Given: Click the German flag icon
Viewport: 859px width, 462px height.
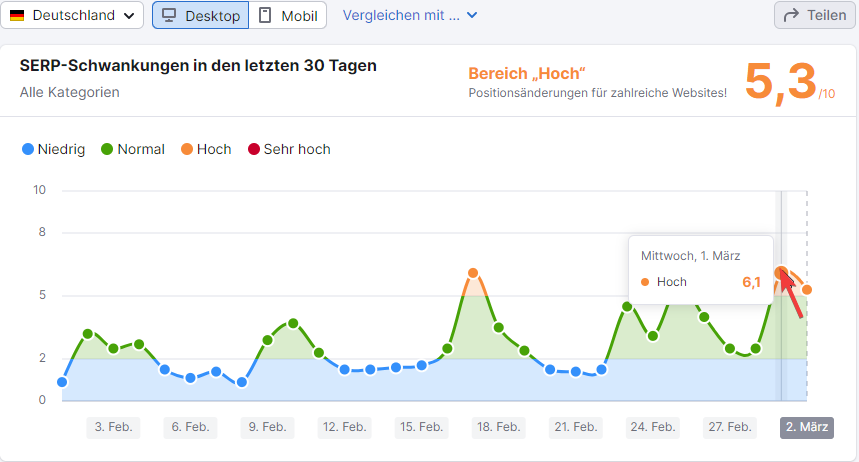Looking at the screenshot, I should [x=17, y=16].
